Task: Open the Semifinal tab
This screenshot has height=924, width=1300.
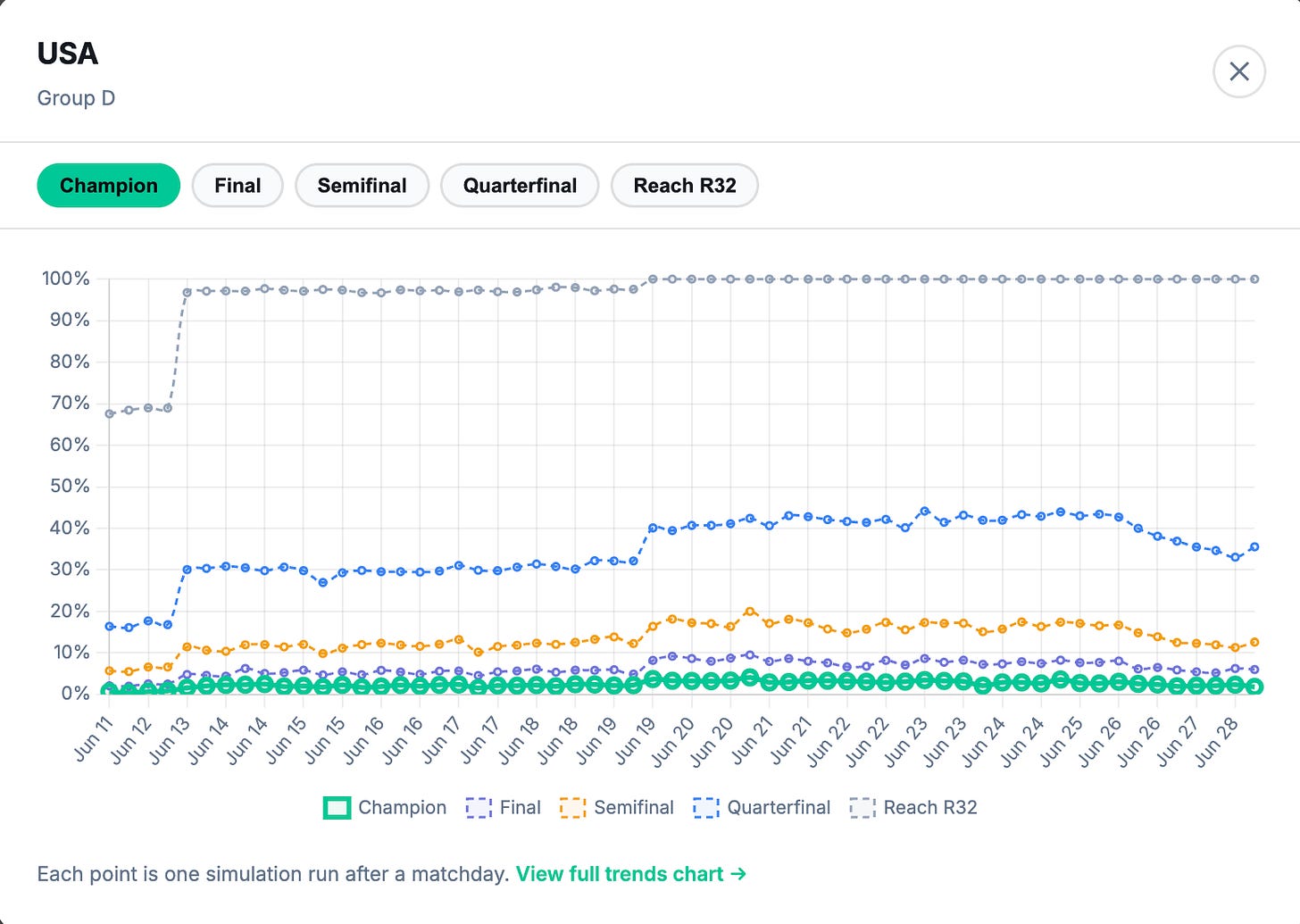Action: [362, 186]
